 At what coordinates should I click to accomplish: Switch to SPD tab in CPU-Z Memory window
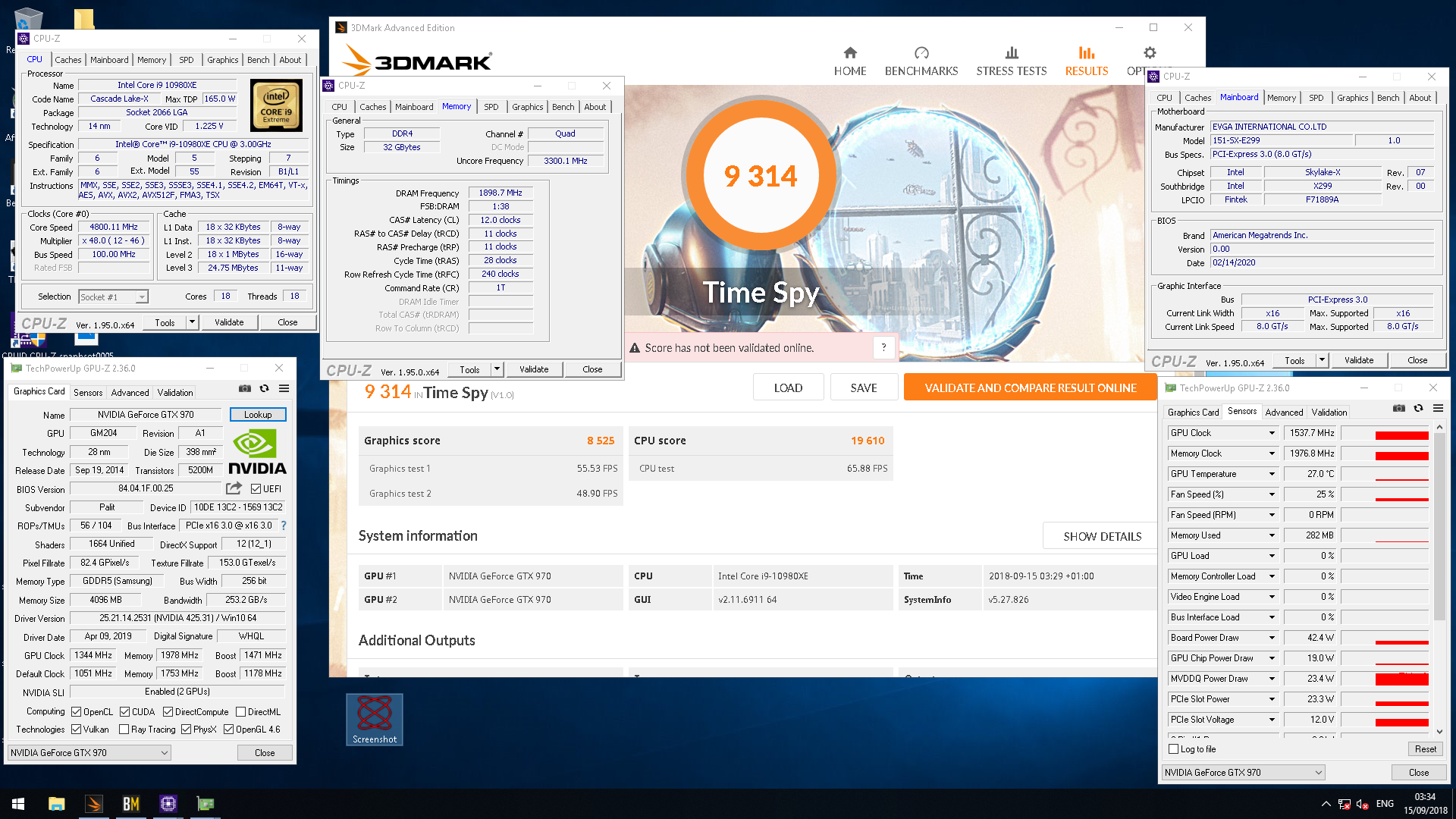(491, 107)
